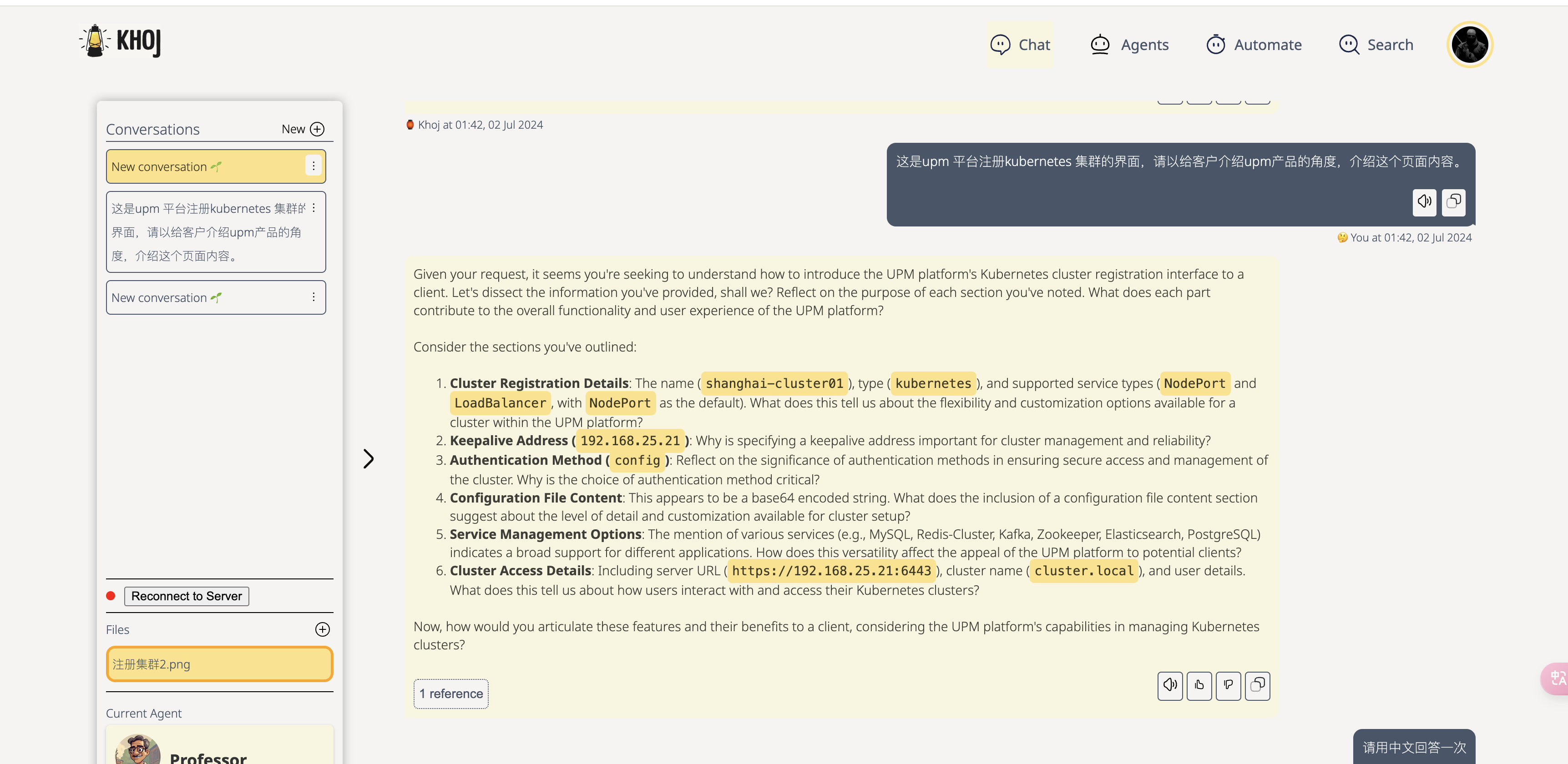This screenshot has height=764, width=1568.
Task: Select the 注册集群2.png file entry
Action: click(219, 663)
